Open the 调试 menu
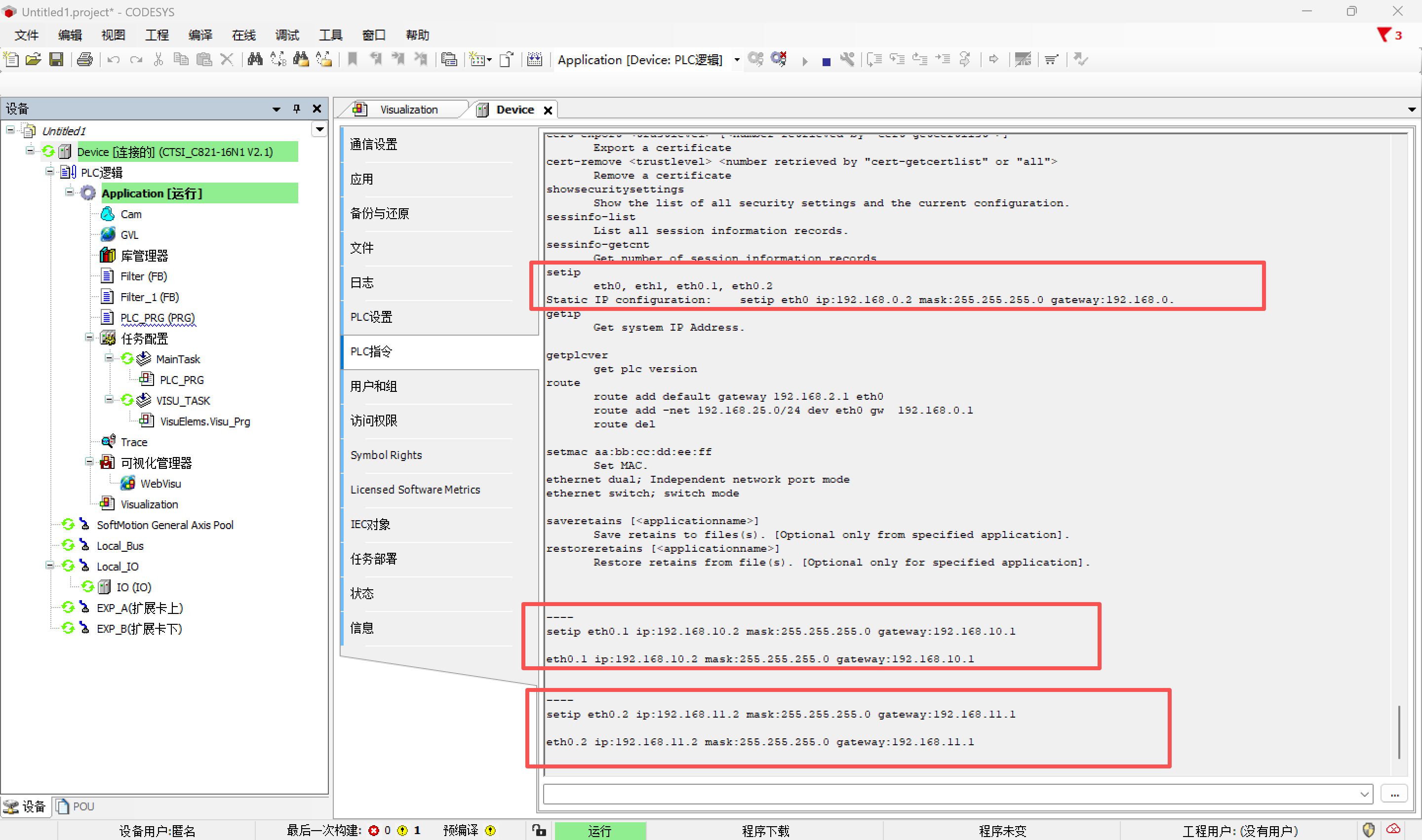Screen dimensions: 1422x840 coord(287,35)
